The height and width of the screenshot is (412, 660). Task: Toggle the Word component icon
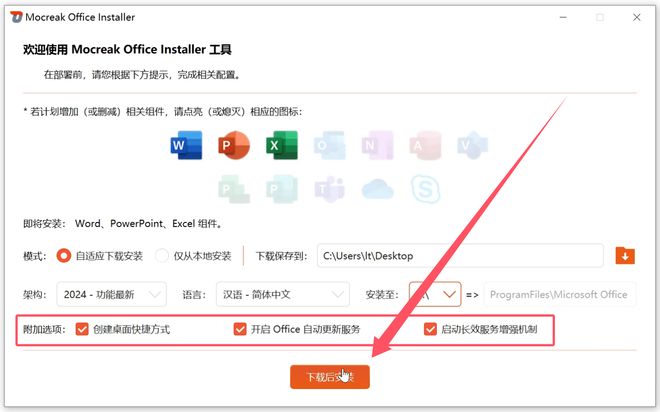coord(186,145)
